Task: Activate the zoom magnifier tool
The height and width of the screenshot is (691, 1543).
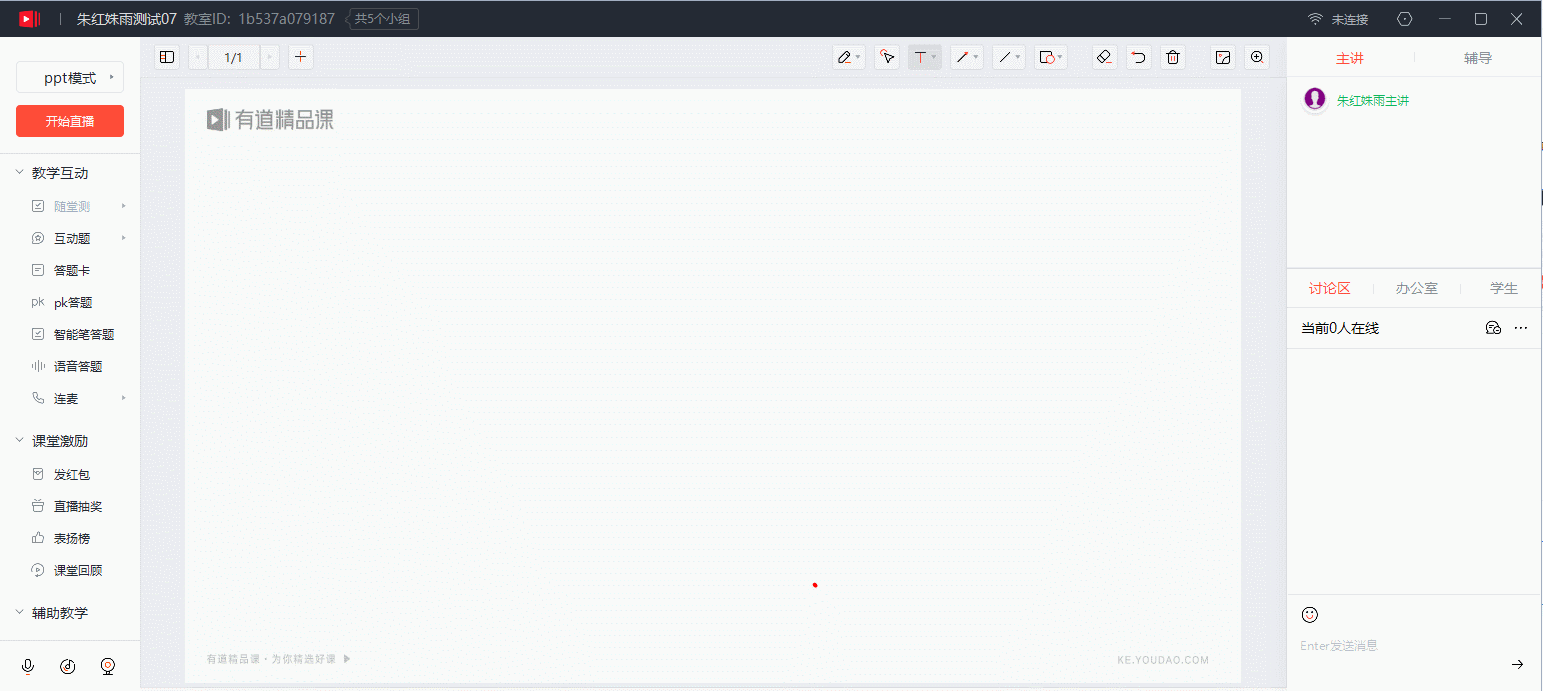Action: point(1257,57)
